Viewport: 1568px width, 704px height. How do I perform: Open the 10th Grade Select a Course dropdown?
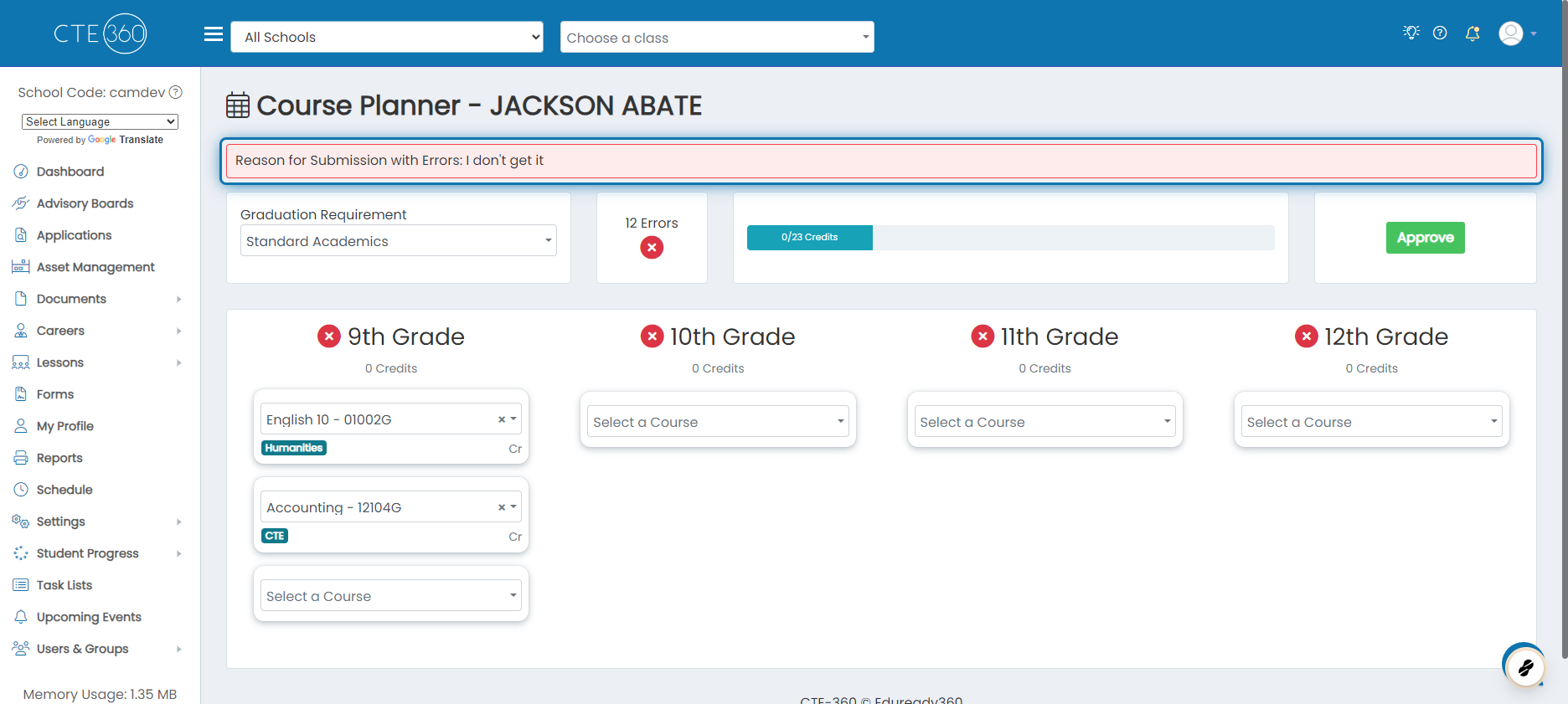718,422
